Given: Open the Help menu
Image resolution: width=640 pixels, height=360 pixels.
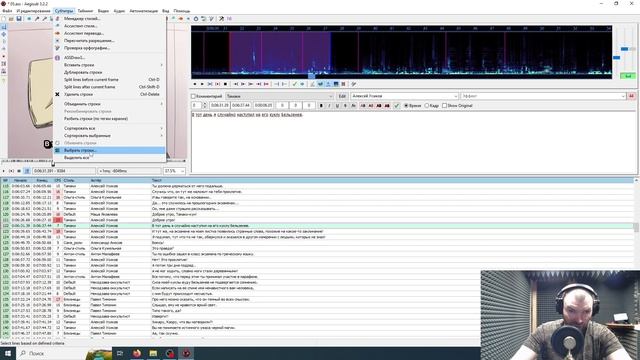Looking at the screenshot, I should coord(182,11).
